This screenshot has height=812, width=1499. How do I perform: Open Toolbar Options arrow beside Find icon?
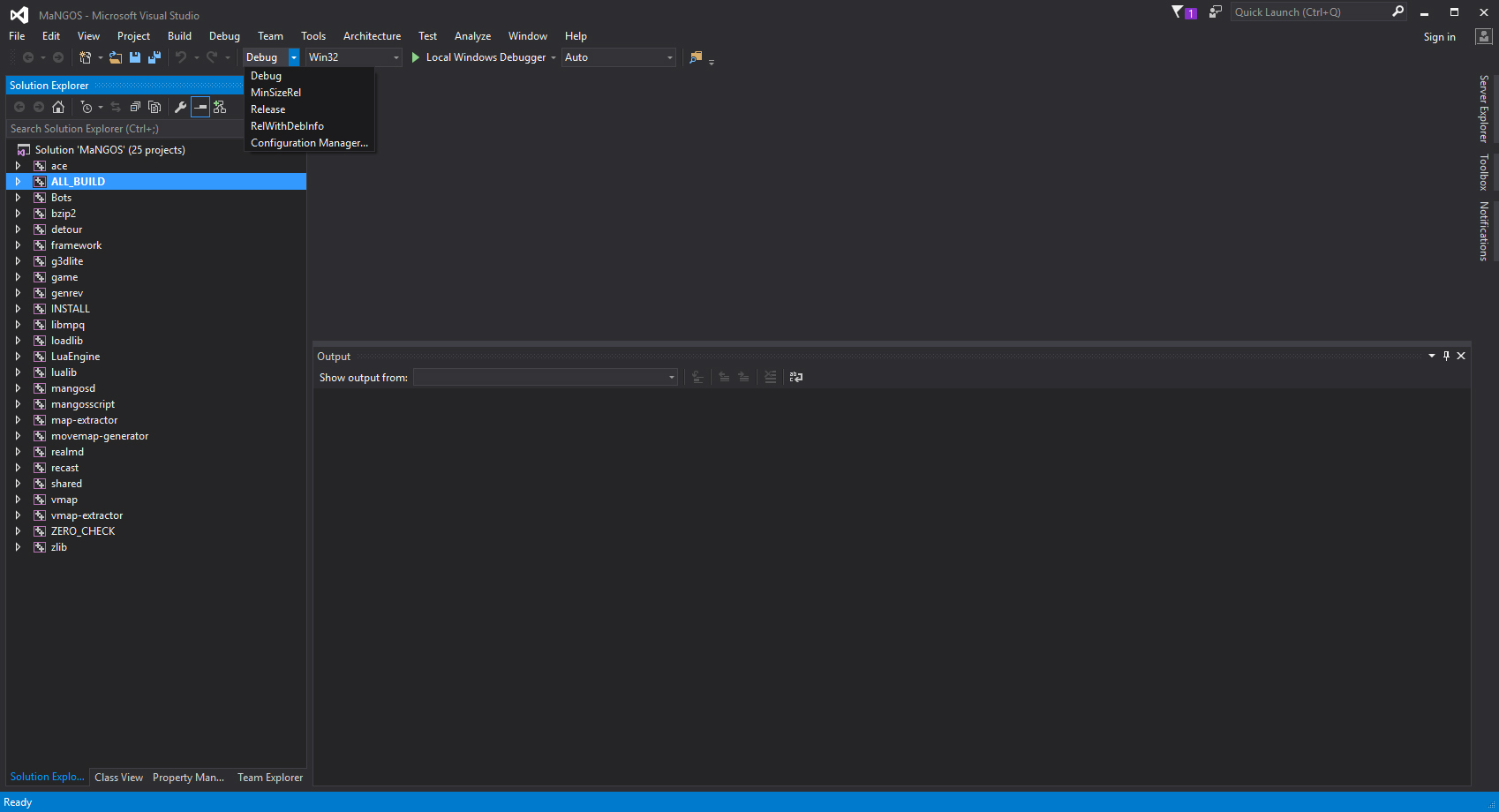pyautogui.click(x=712, y=61)
